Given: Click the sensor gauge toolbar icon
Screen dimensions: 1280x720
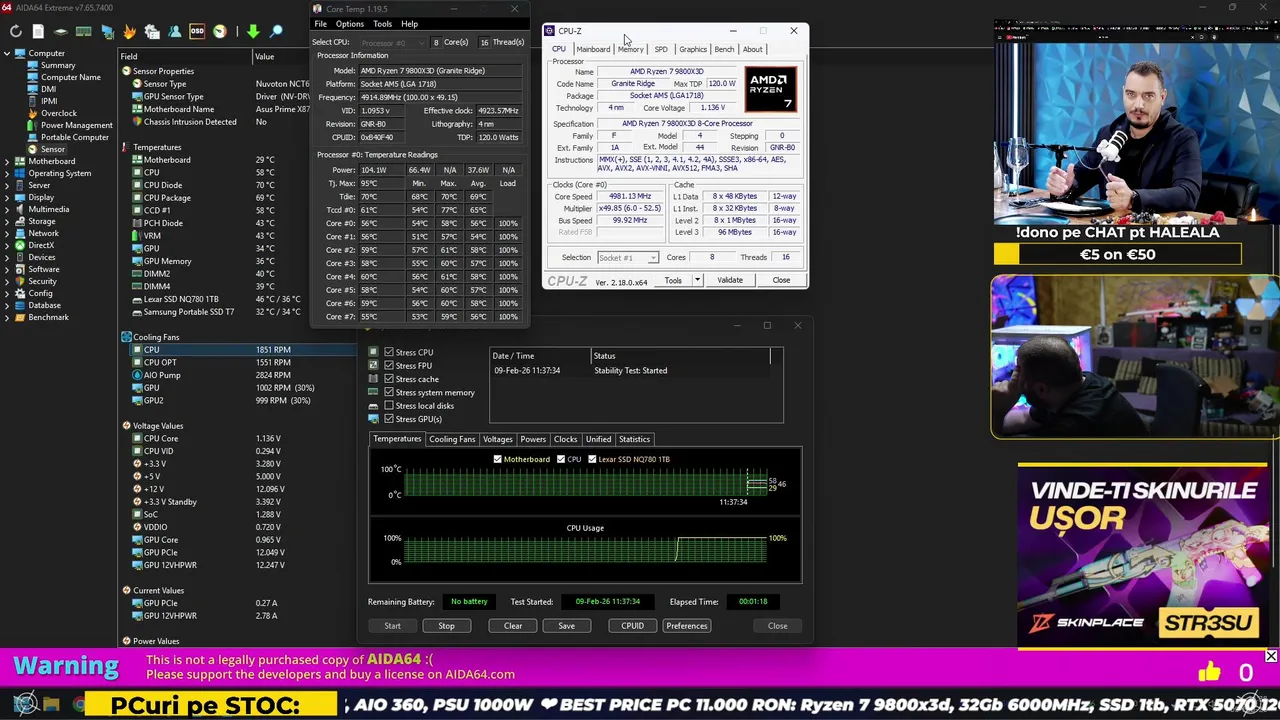Looking at the screenshot, I should coord(220,31).
